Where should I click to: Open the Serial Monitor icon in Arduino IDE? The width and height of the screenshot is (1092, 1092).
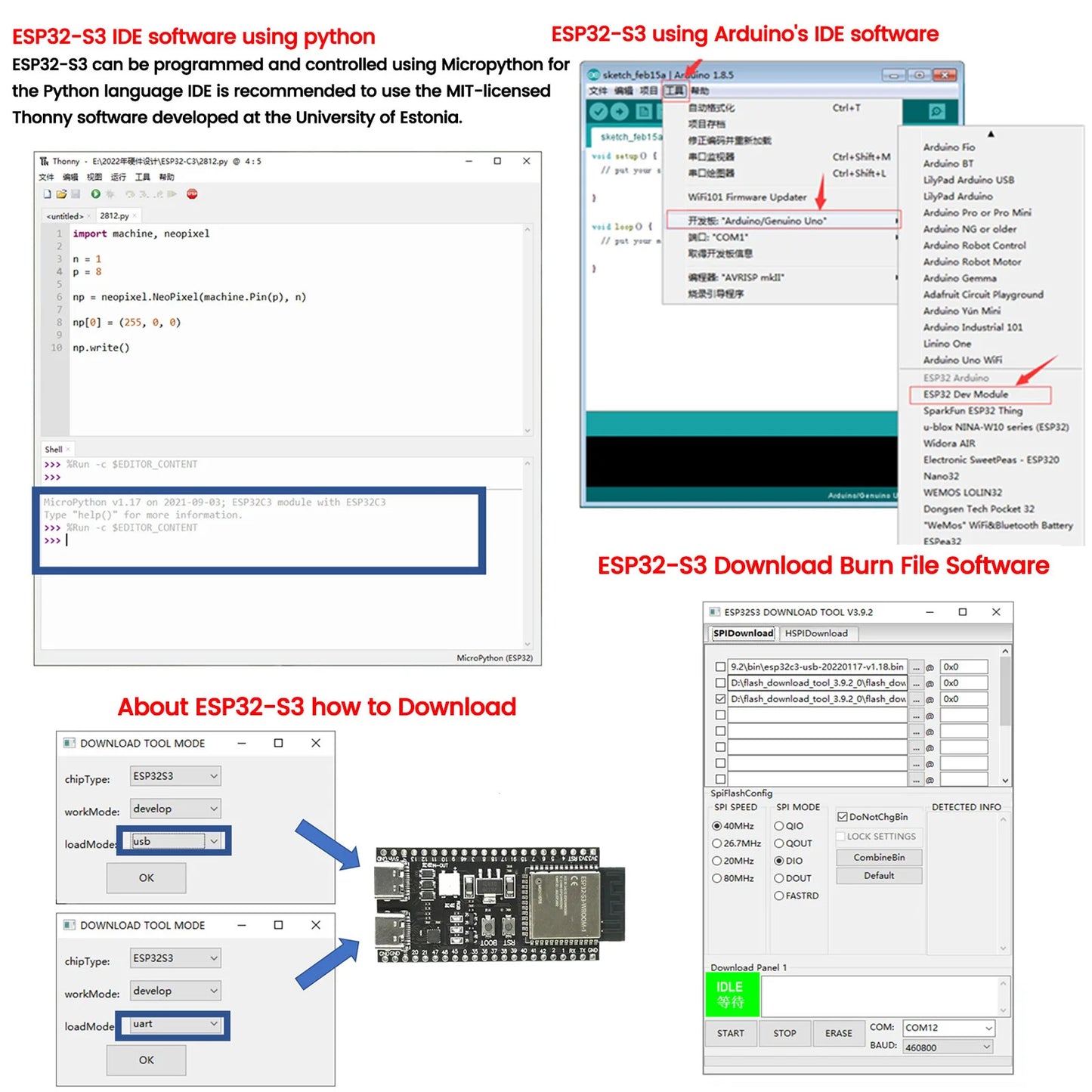pos(936,110)
